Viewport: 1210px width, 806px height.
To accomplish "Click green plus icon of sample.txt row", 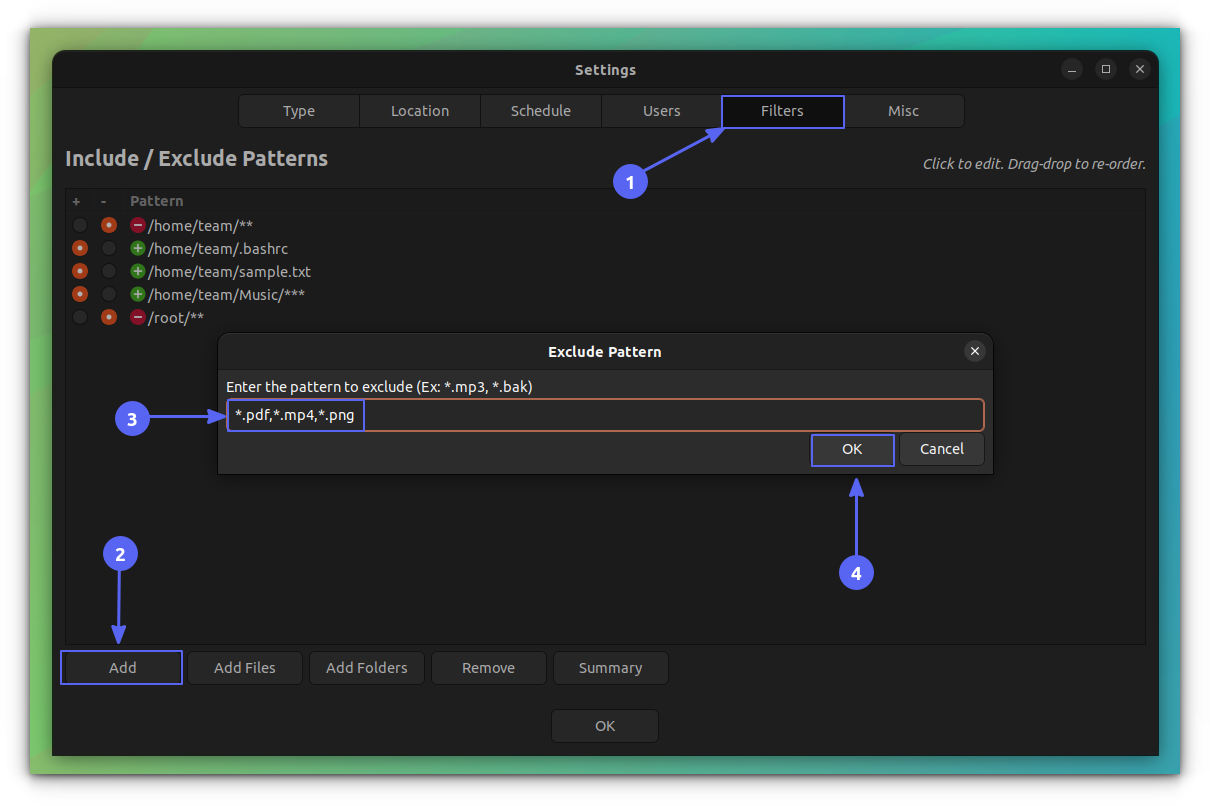I will pos(138,271).
